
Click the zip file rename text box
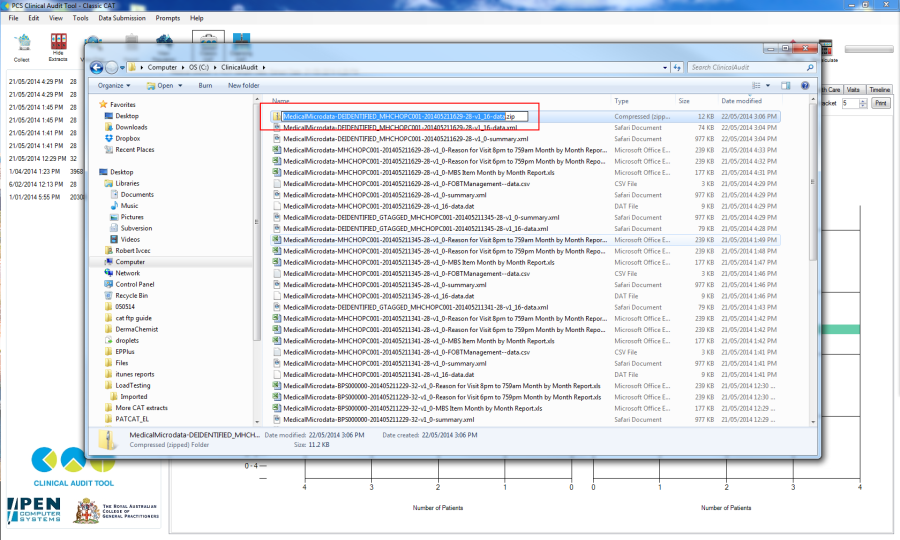(x=405, y=116)
